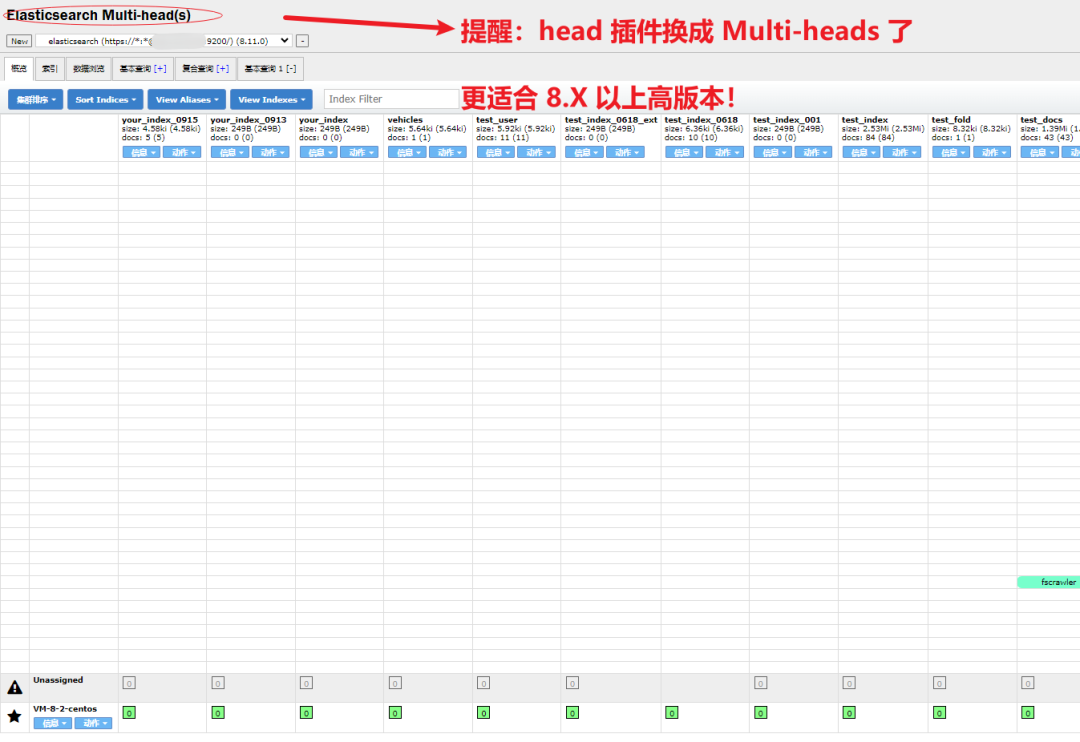Click unassigned gray shard of your_index_0913
The height and width of the screenshot is (742, 1080).
click(218, 683)
